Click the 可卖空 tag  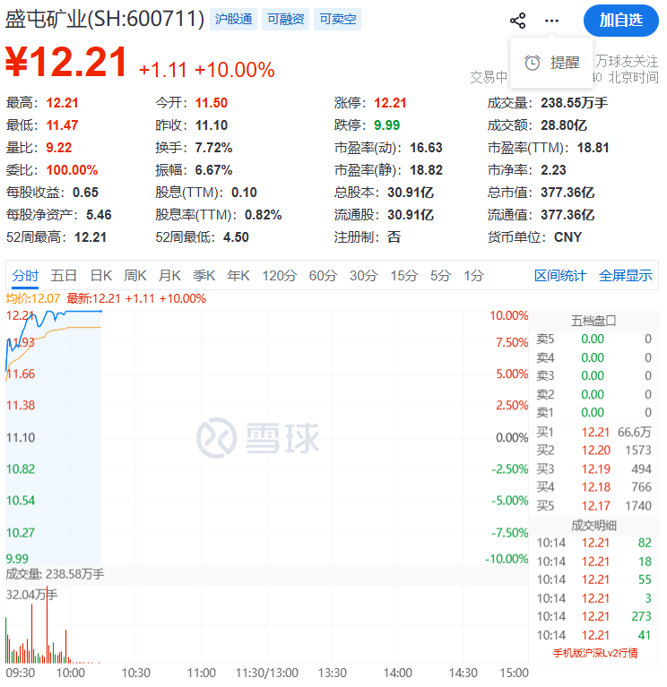(x=336, y=19)
